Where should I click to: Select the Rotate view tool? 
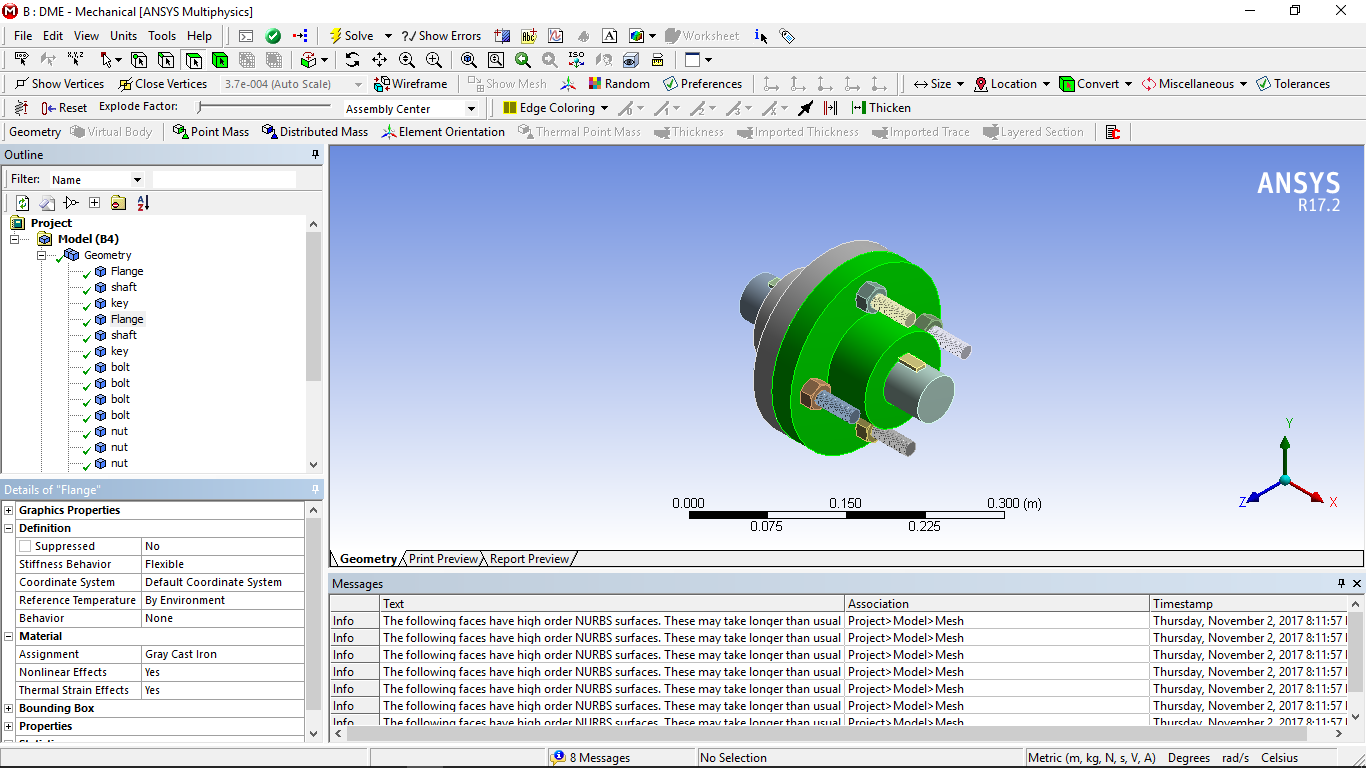[x=352, y=60]
